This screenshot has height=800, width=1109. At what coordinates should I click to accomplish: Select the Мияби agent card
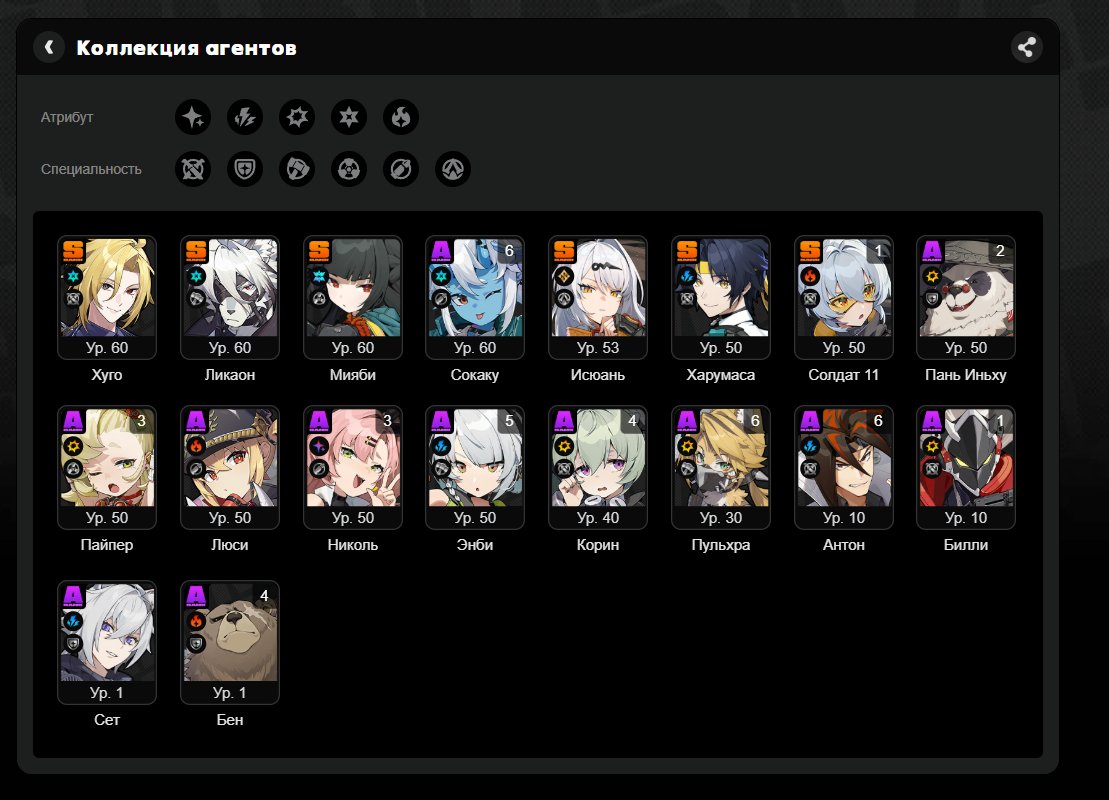point(353,297)
